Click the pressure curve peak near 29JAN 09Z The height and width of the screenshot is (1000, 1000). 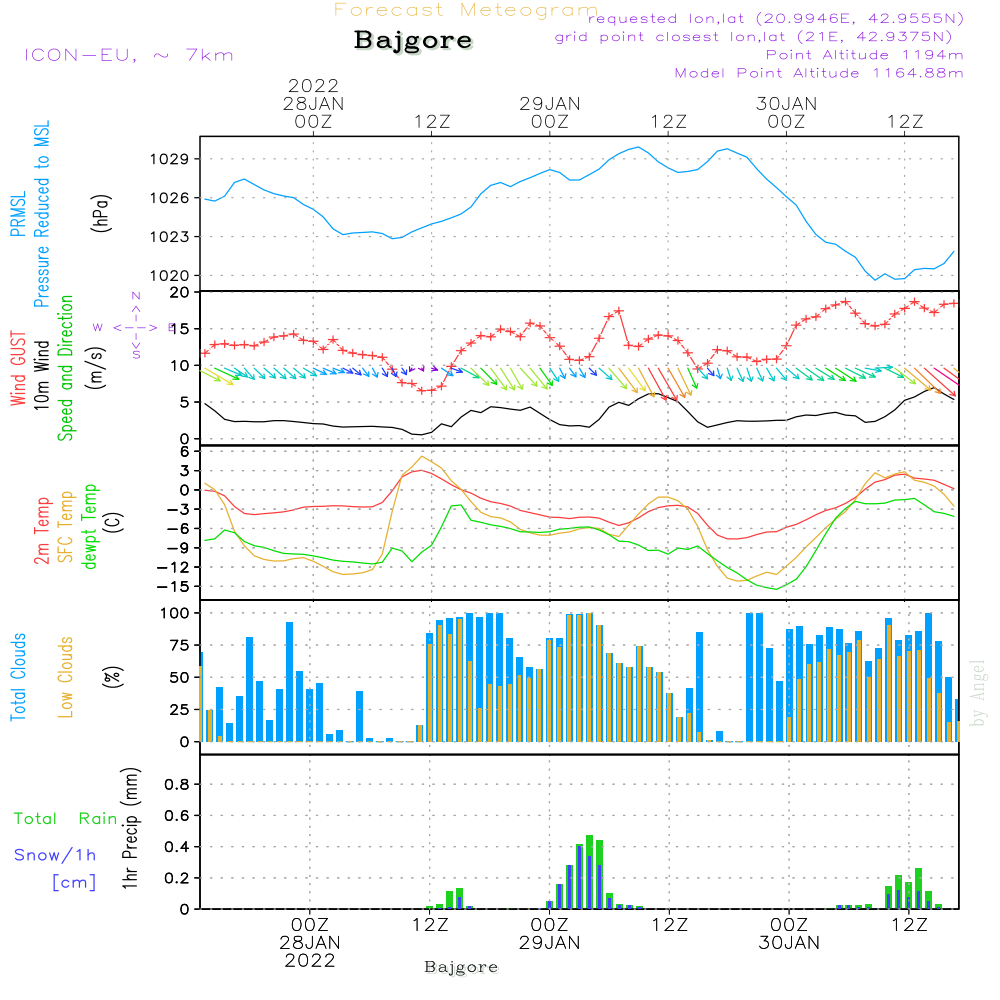638,147
